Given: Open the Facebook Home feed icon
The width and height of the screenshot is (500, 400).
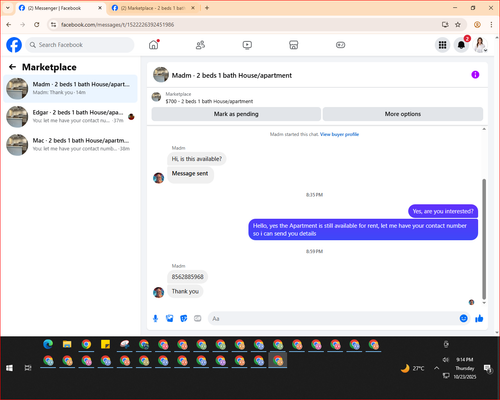Looking at the screenshot, I should click(154, 45).
